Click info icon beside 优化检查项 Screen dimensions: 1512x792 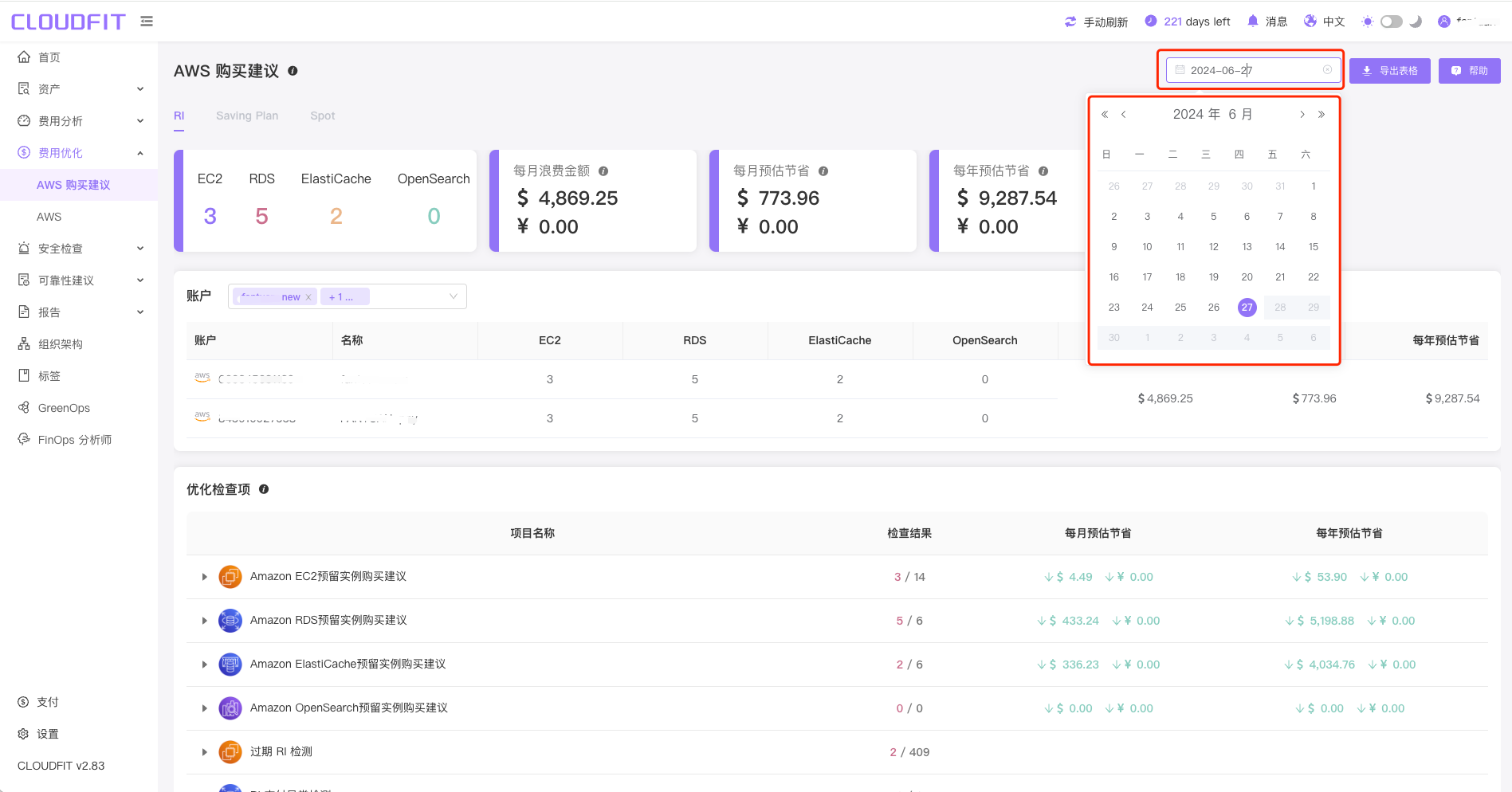(x=264, y=489)
